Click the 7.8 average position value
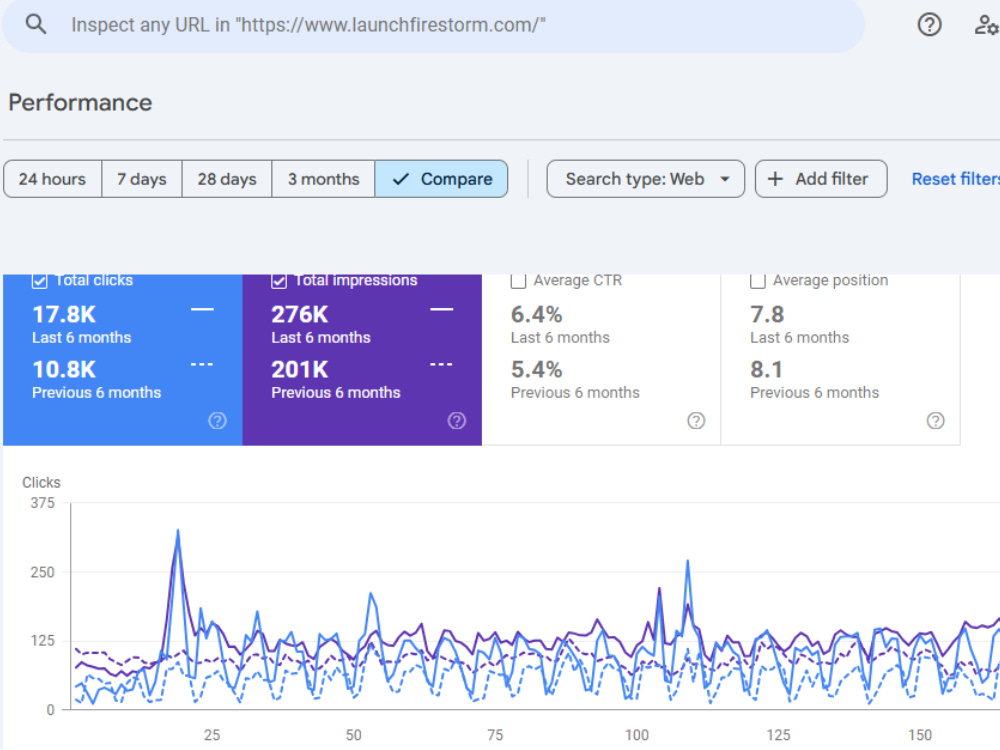The width and height of the screenshot is (1000, 750). (767, 314)
